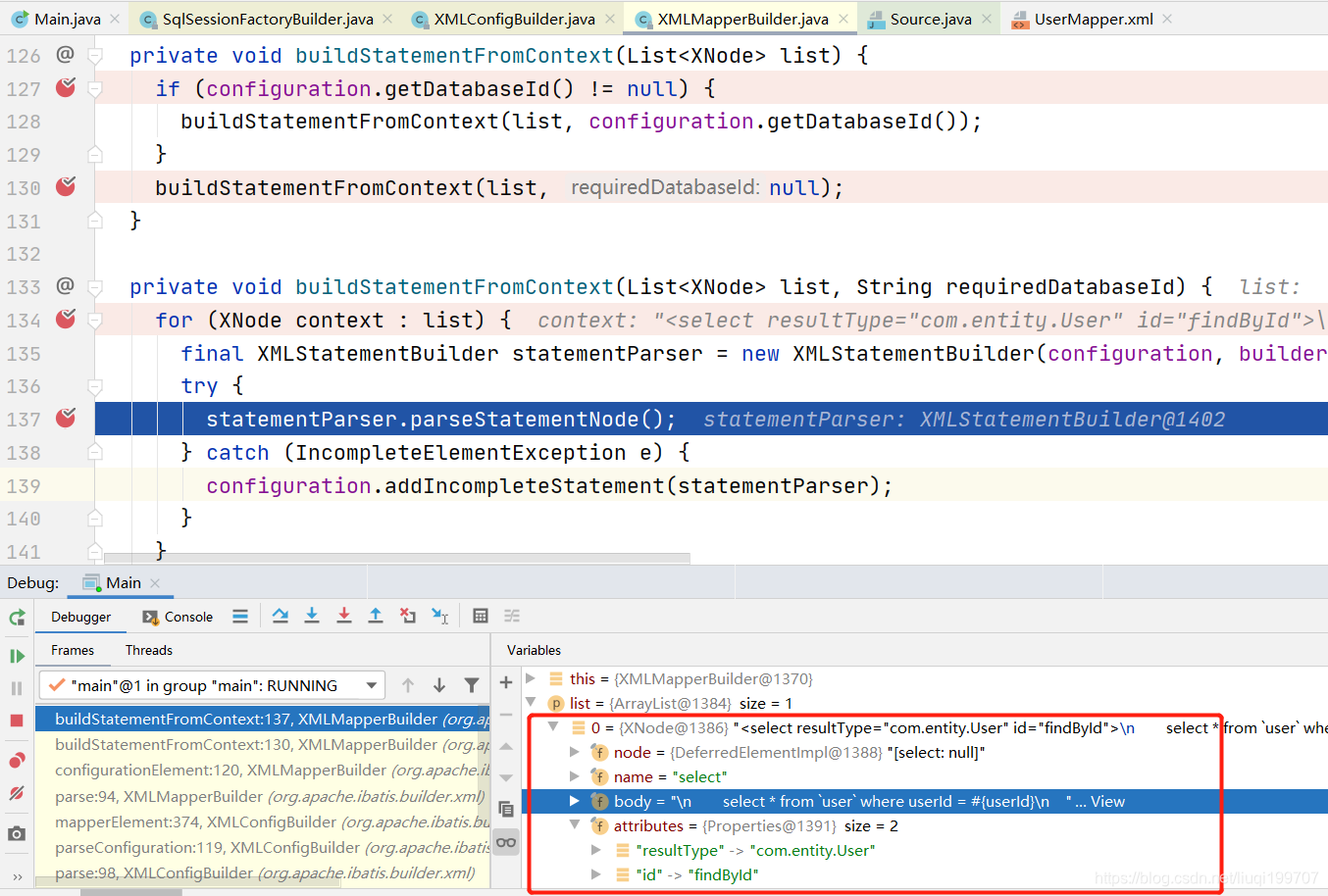Collapse the 'attributes' Properties node
1328x896 pixels.
(575, 825)
